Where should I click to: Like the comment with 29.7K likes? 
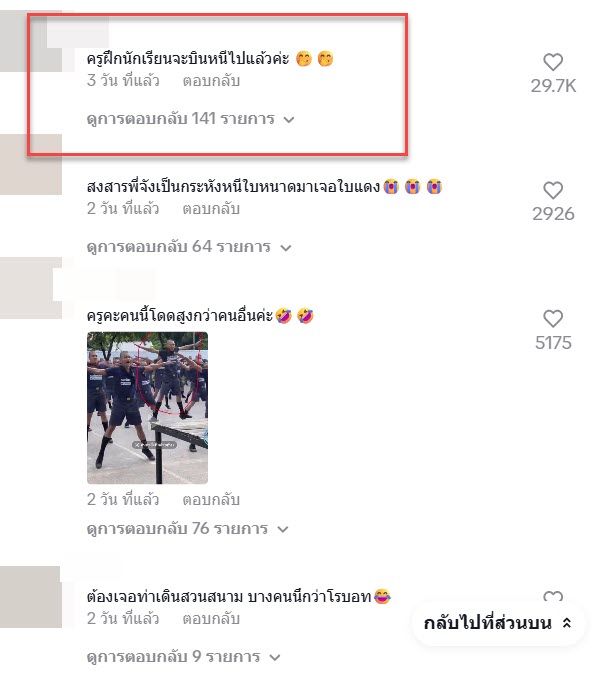point(553,62)
